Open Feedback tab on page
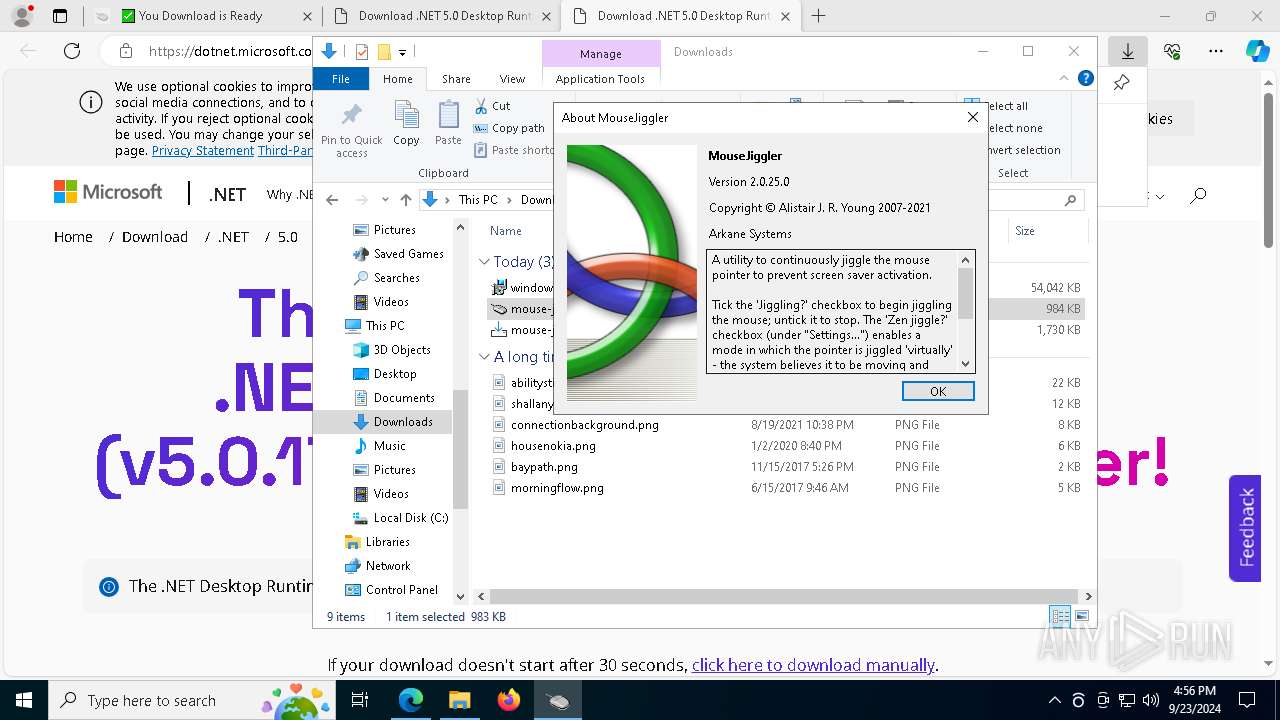This screenshot has width=1280, height=720. [1245, 527]
